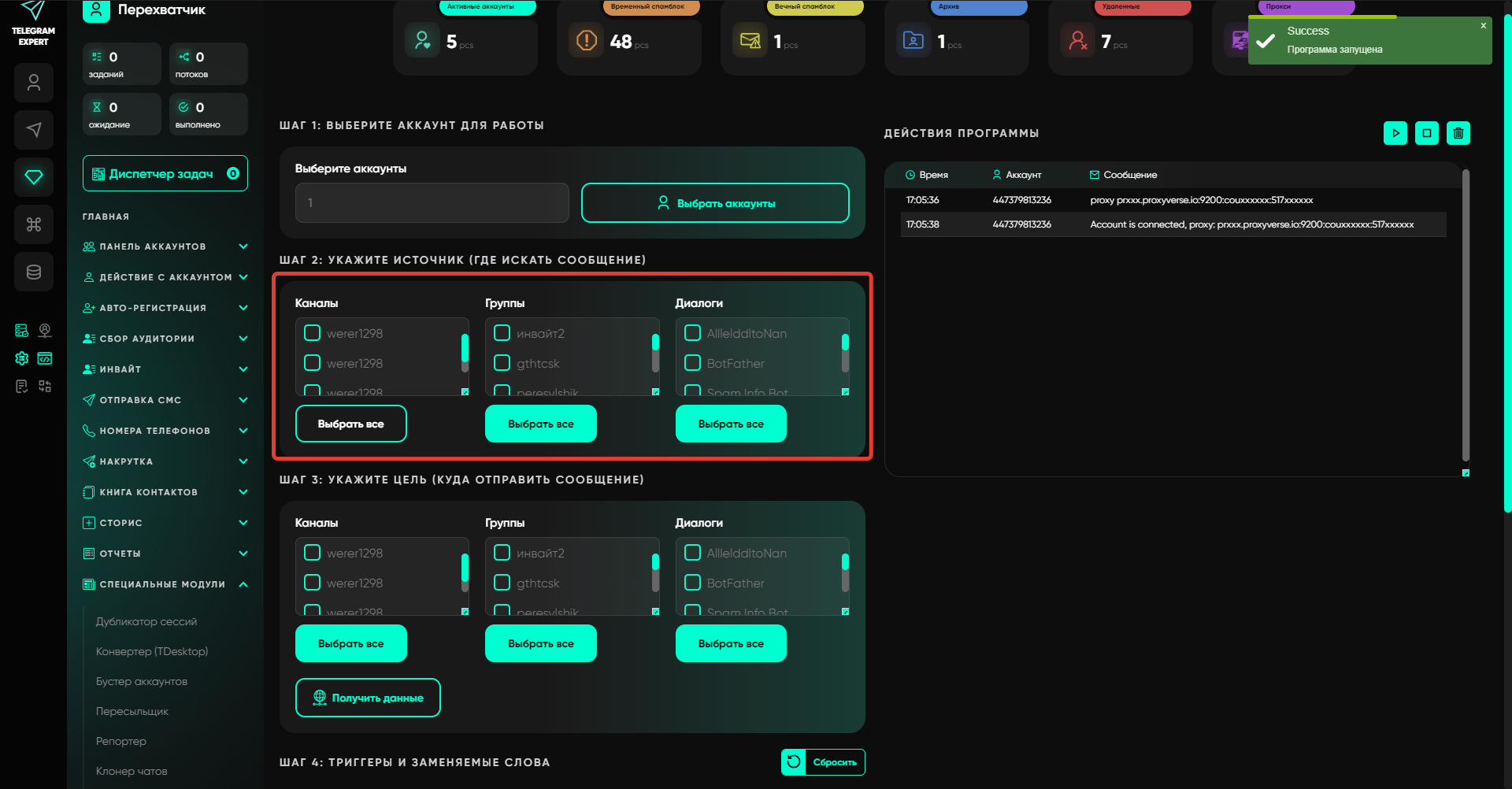
Task: Open the user profile icon in left sidebar
Action: click(34, 83)
